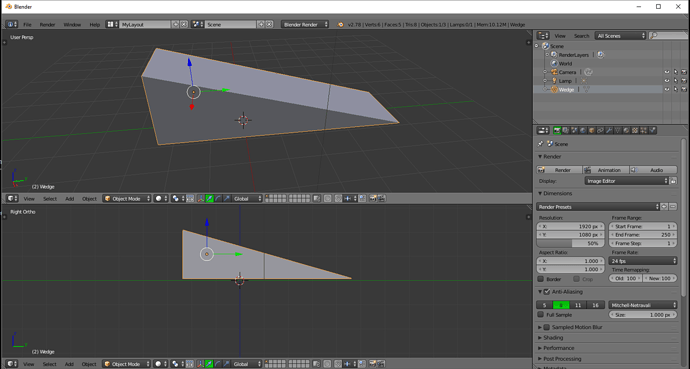Open Image Editor display dropdown

click(626, 181)
